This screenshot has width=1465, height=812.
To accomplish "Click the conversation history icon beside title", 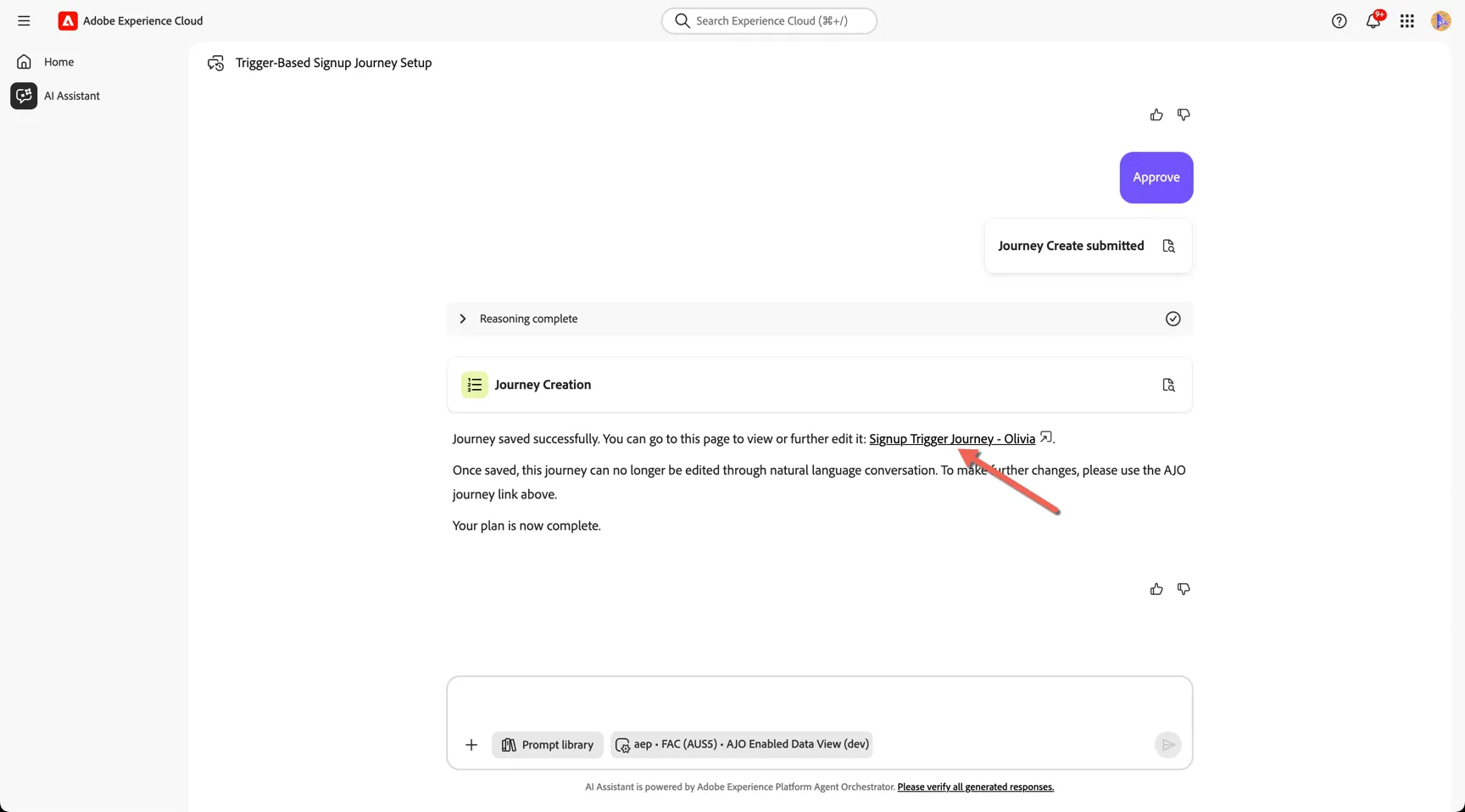I will [216, 63].
